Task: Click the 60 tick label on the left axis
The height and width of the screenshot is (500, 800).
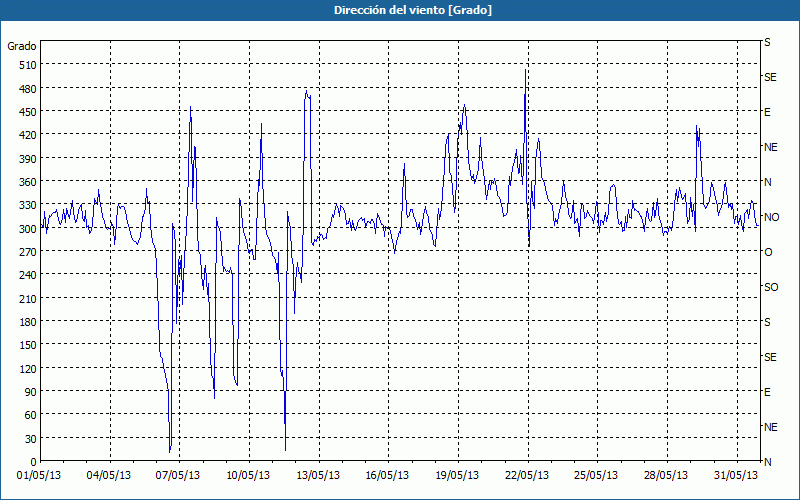Action: (x=30, y=415)
